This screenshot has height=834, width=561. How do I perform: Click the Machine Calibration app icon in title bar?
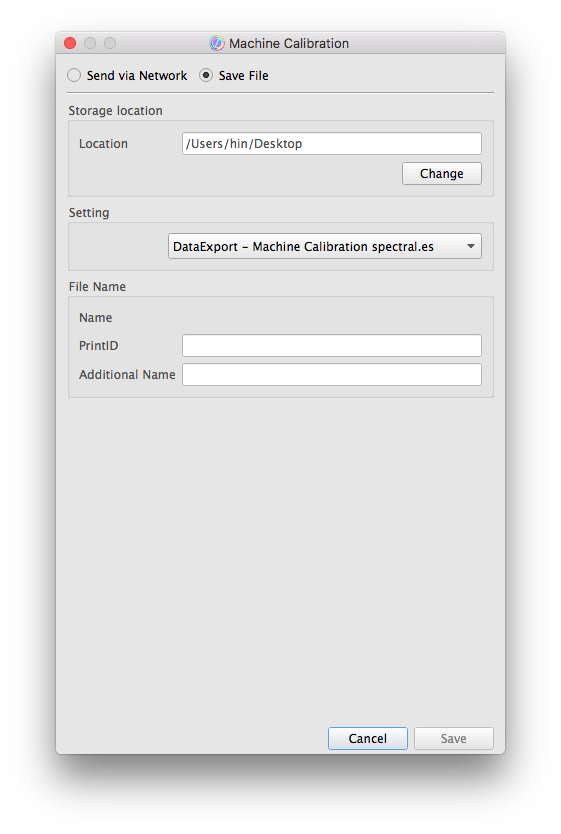tap(216, 43)
